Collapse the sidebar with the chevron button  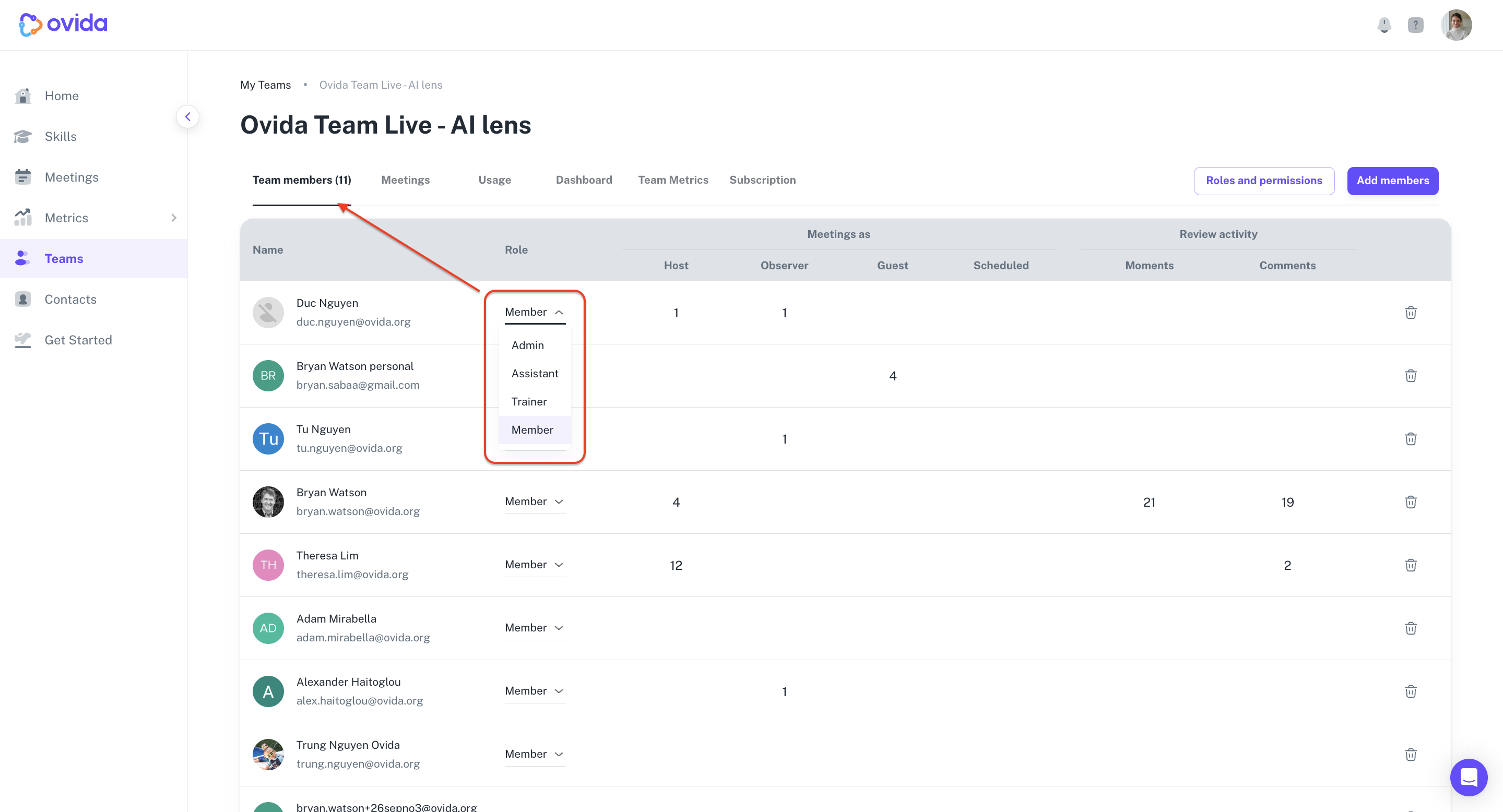click(x=187, y=117)
